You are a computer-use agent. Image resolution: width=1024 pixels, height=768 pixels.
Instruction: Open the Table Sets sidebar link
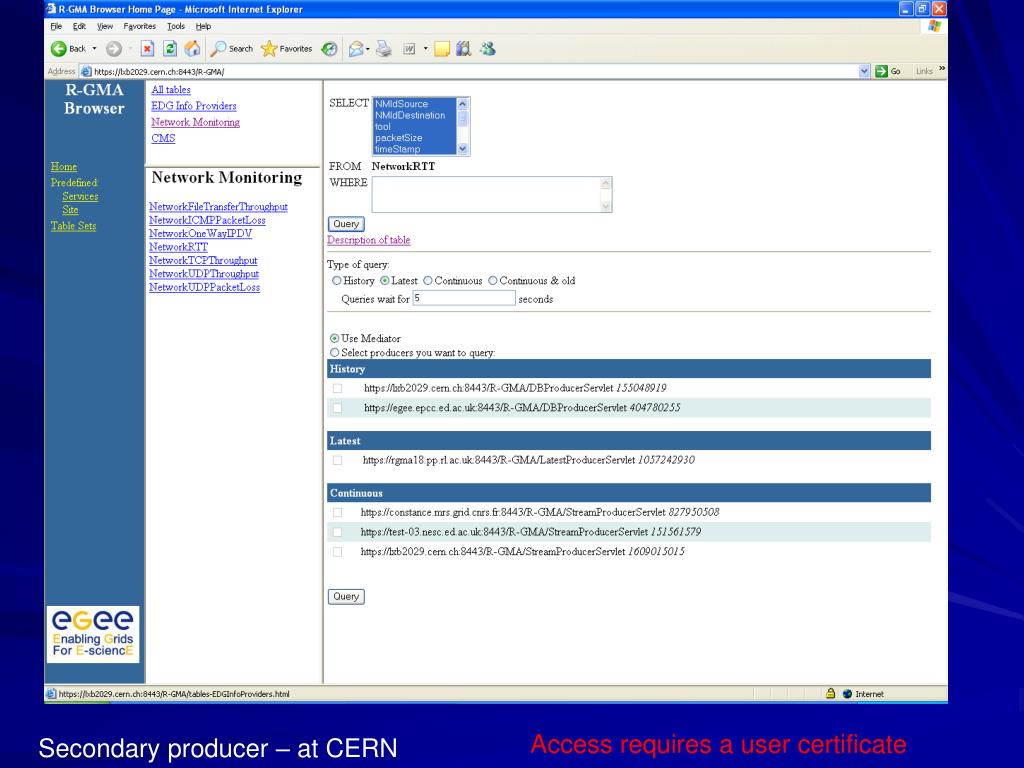[x=73, y=226]
